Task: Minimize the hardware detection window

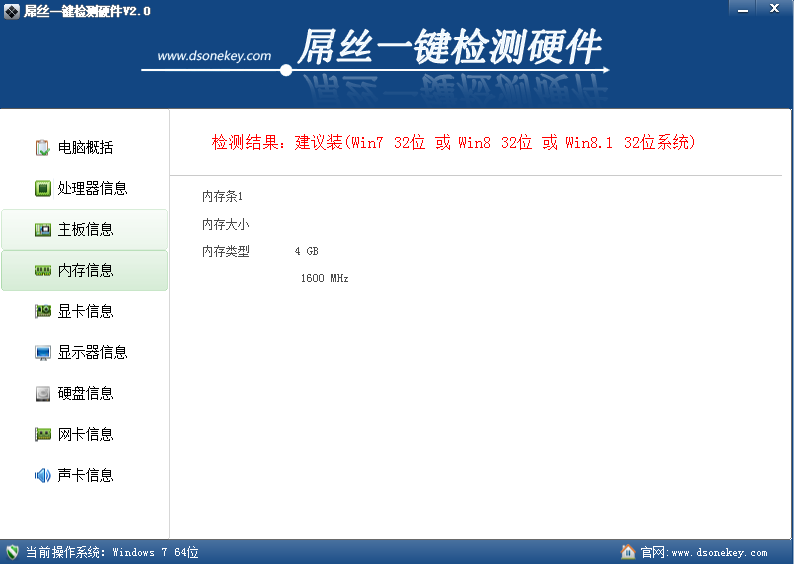Action: (739, 8)
